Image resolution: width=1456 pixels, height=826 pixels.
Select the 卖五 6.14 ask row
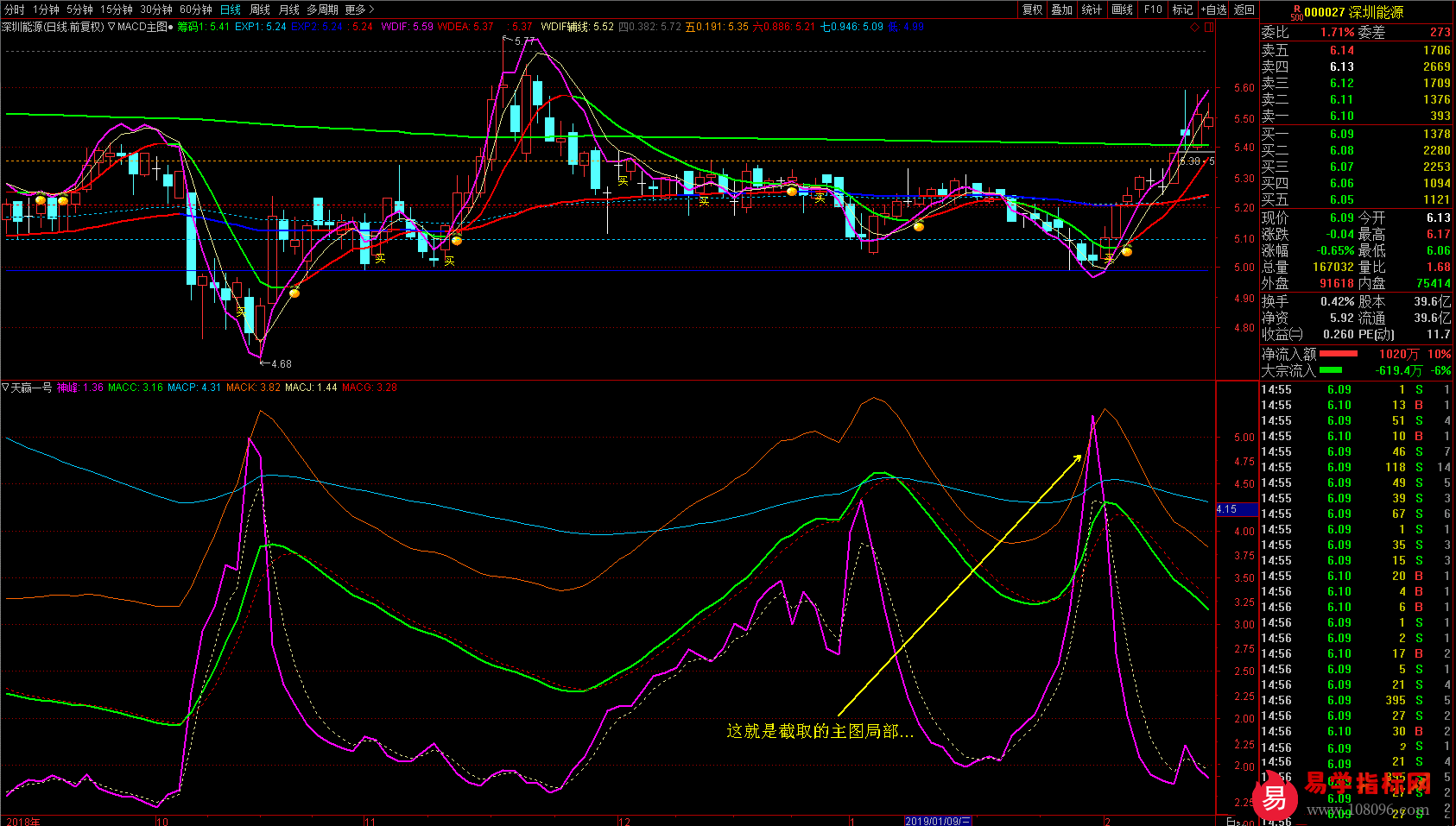(1356, 50)
